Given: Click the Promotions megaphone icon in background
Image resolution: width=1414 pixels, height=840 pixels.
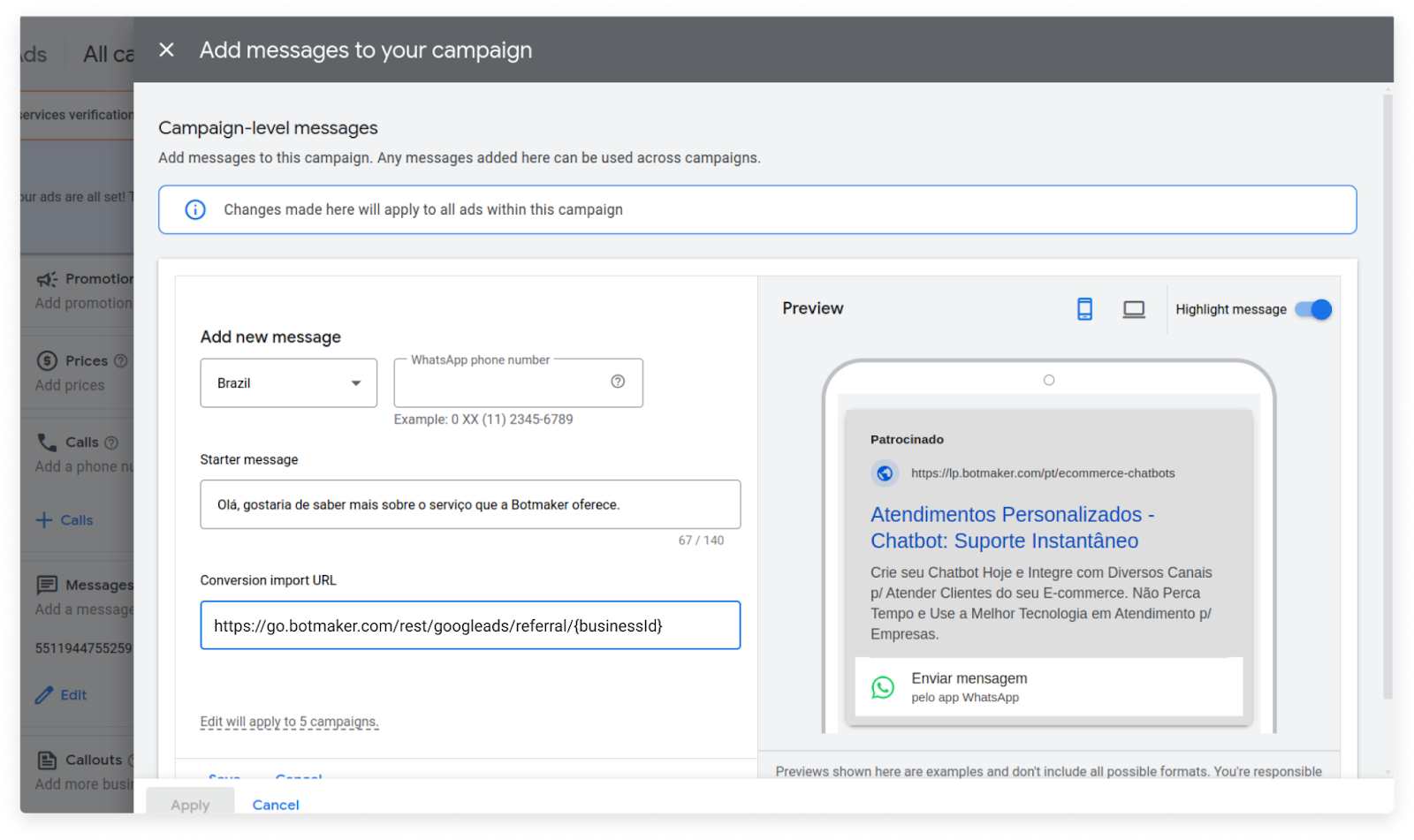Looking at the screenshot, I should (x=47, y=279).
